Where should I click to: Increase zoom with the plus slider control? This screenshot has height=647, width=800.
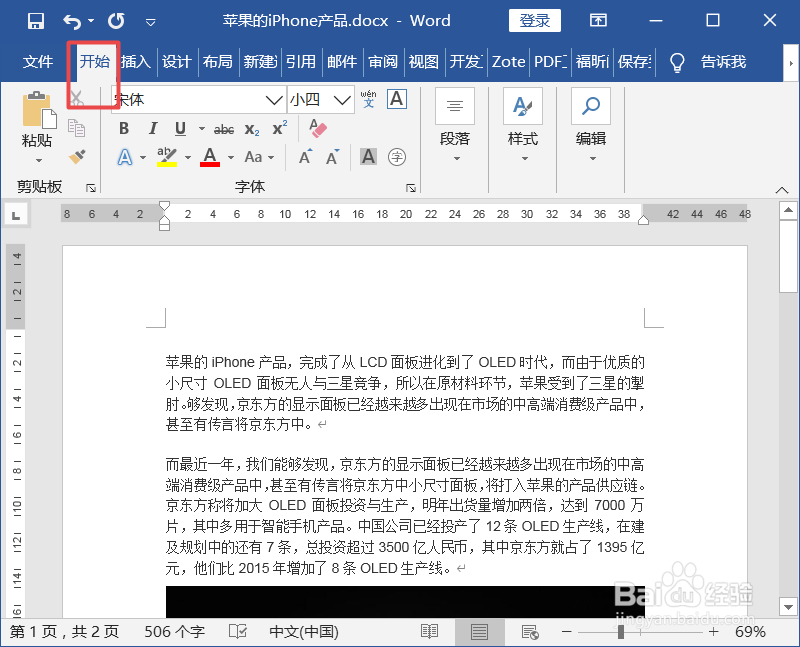tap(713, 633)
